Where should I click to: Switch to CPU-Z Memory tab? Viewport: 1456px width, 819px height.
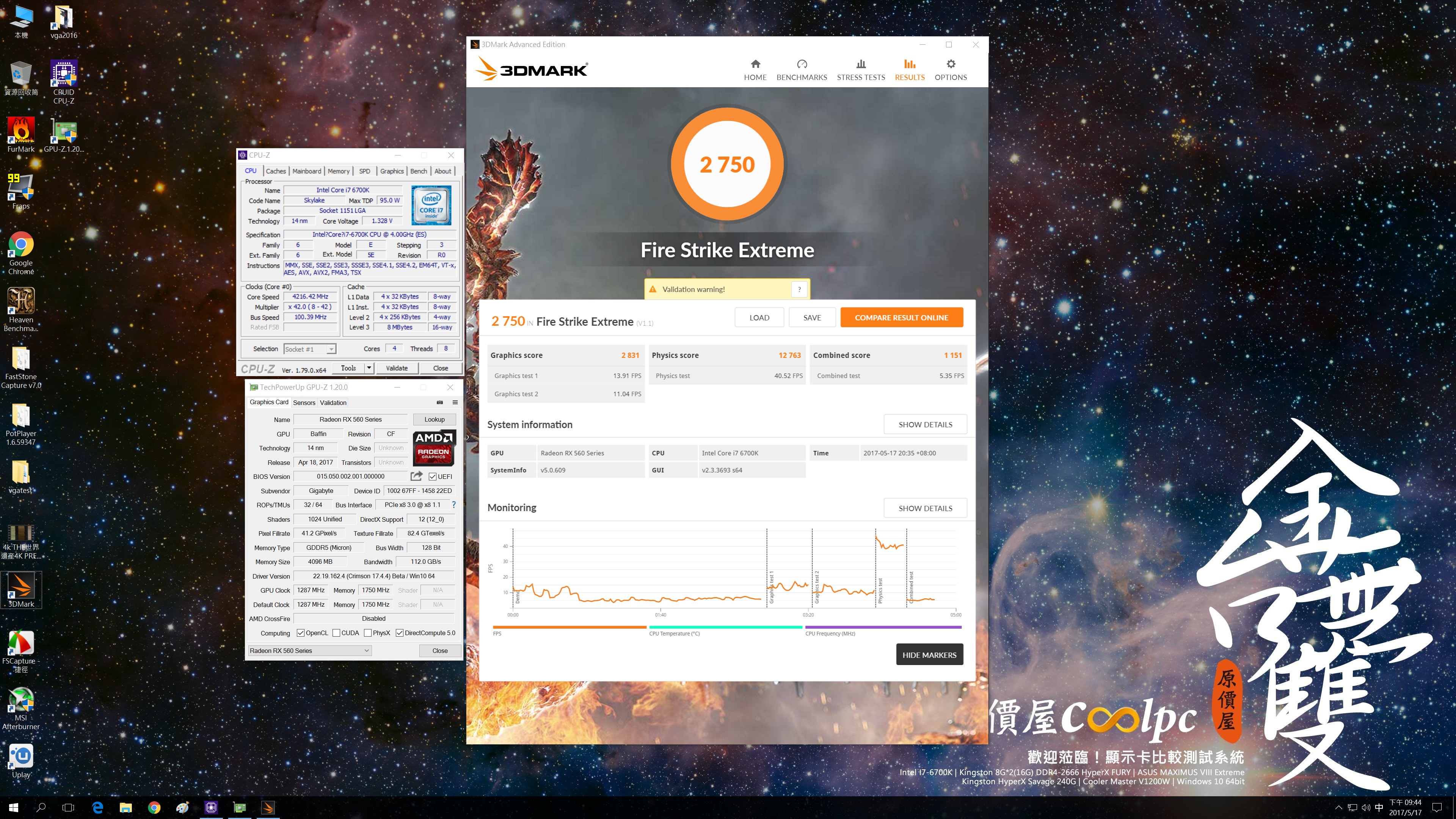click(x=339, y=171)
